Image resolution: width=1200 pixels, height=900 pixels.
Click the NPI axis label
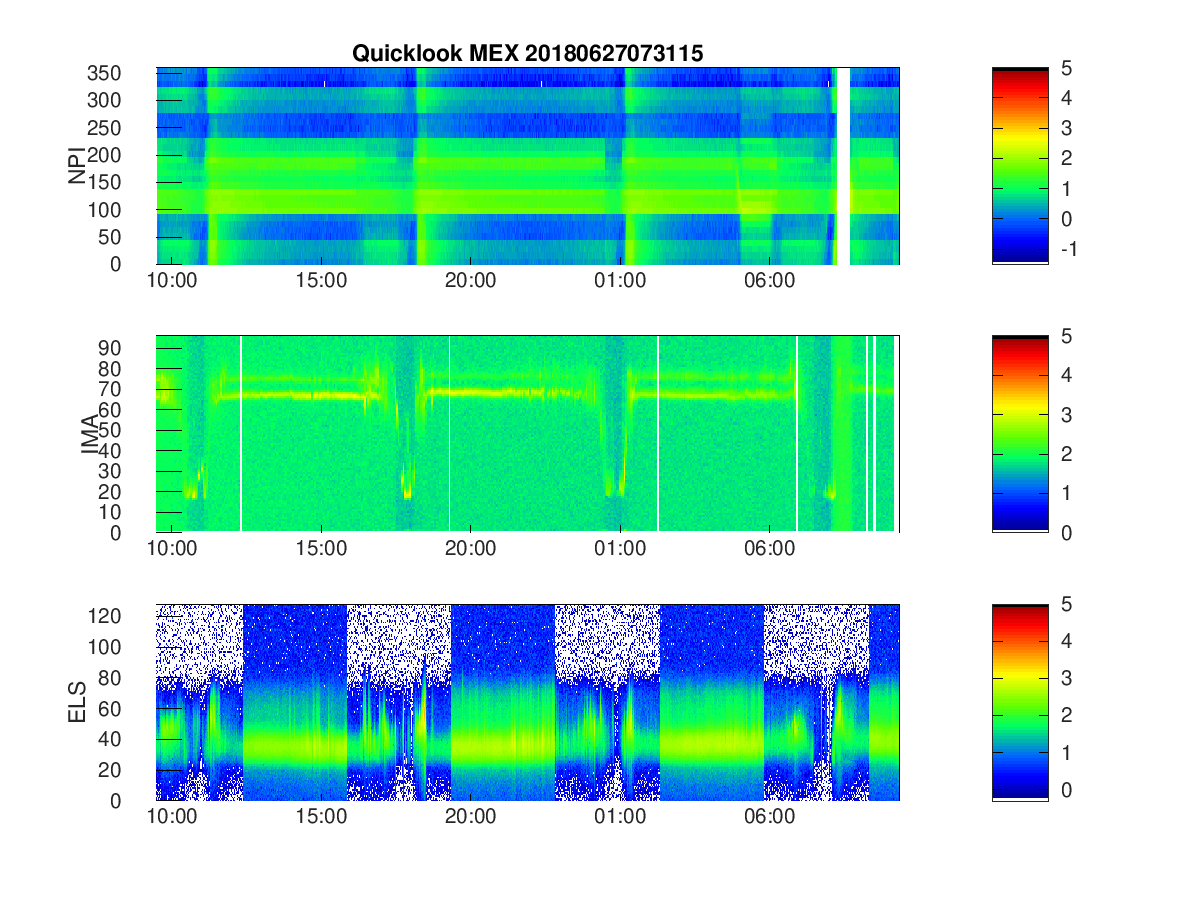pos(76,166)
